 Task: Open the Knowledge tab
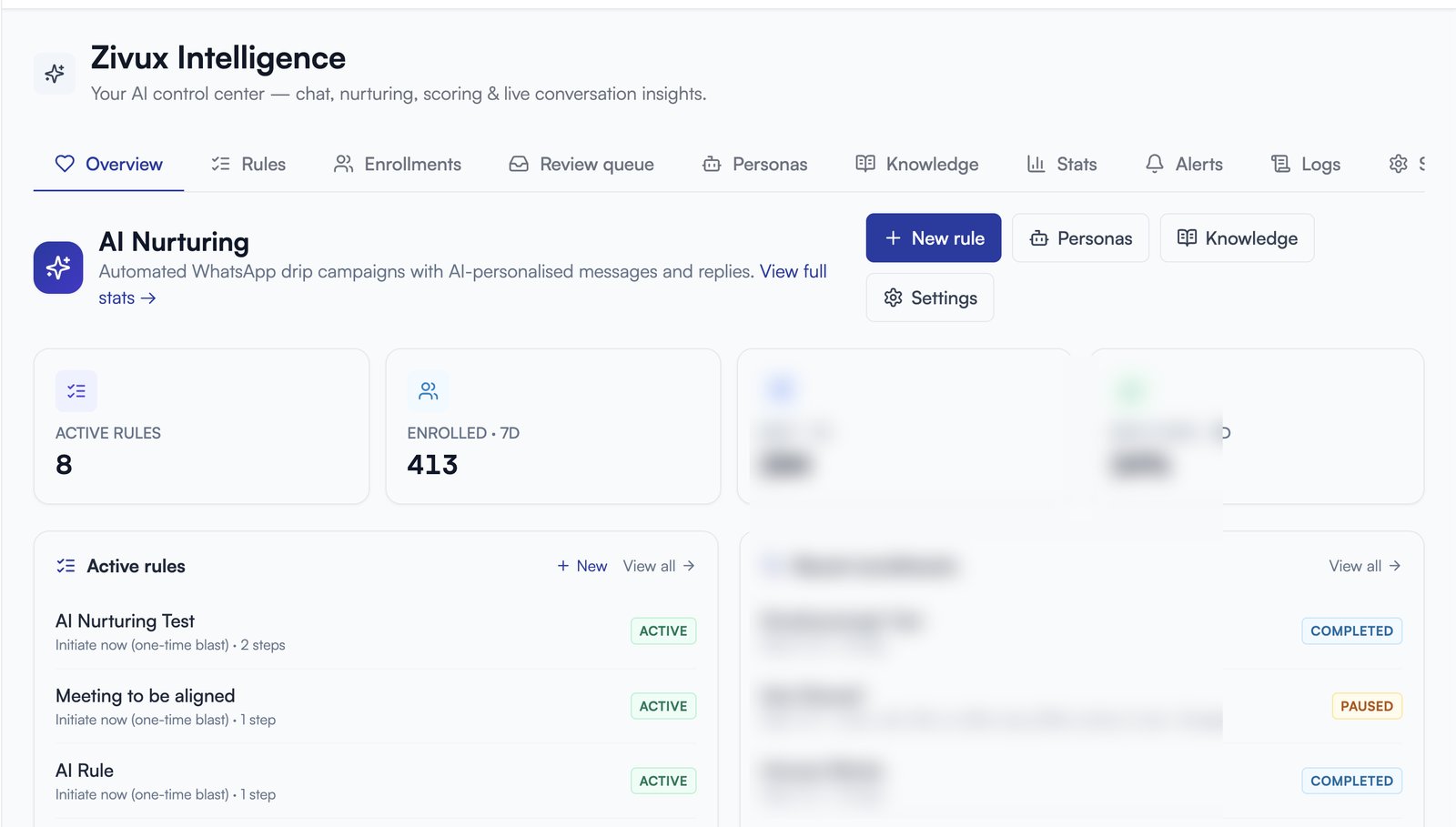coord(917,164)
